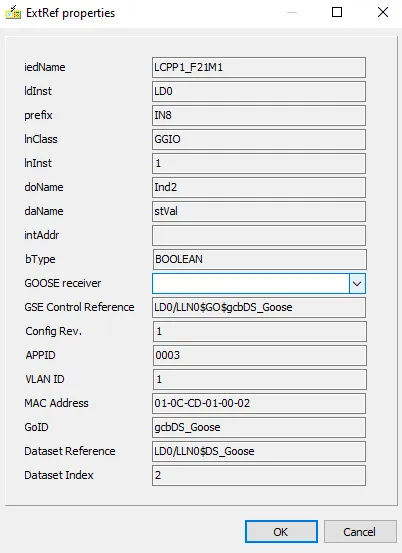
Task: Select the prefix field with IN8
Action: pos(259,115)
